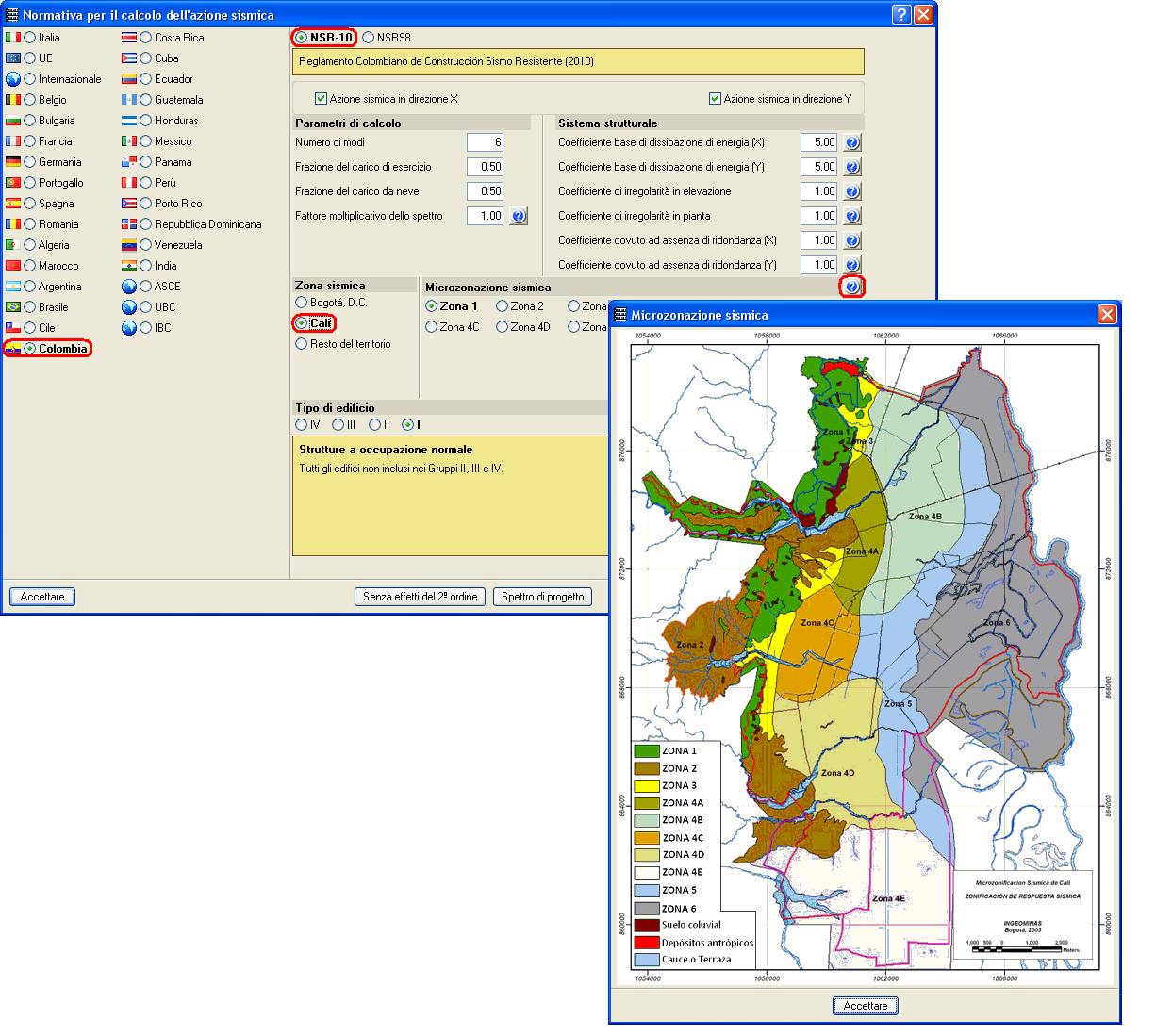Screen dimensions: 1172x1036
Task: Select Resto del territorio zone
Action: click(302, 344)
